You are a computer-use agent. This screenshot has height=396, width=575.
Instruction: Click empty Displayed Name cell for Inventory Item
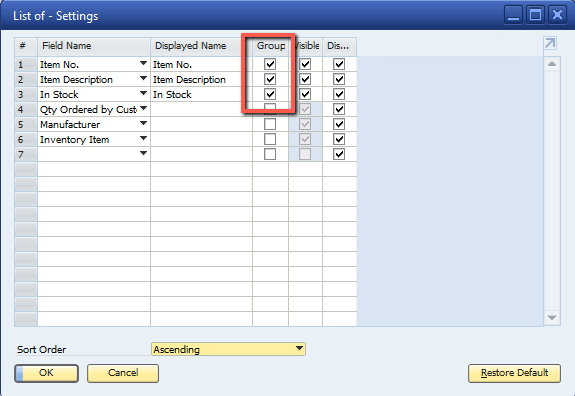(x=201, y=140)
